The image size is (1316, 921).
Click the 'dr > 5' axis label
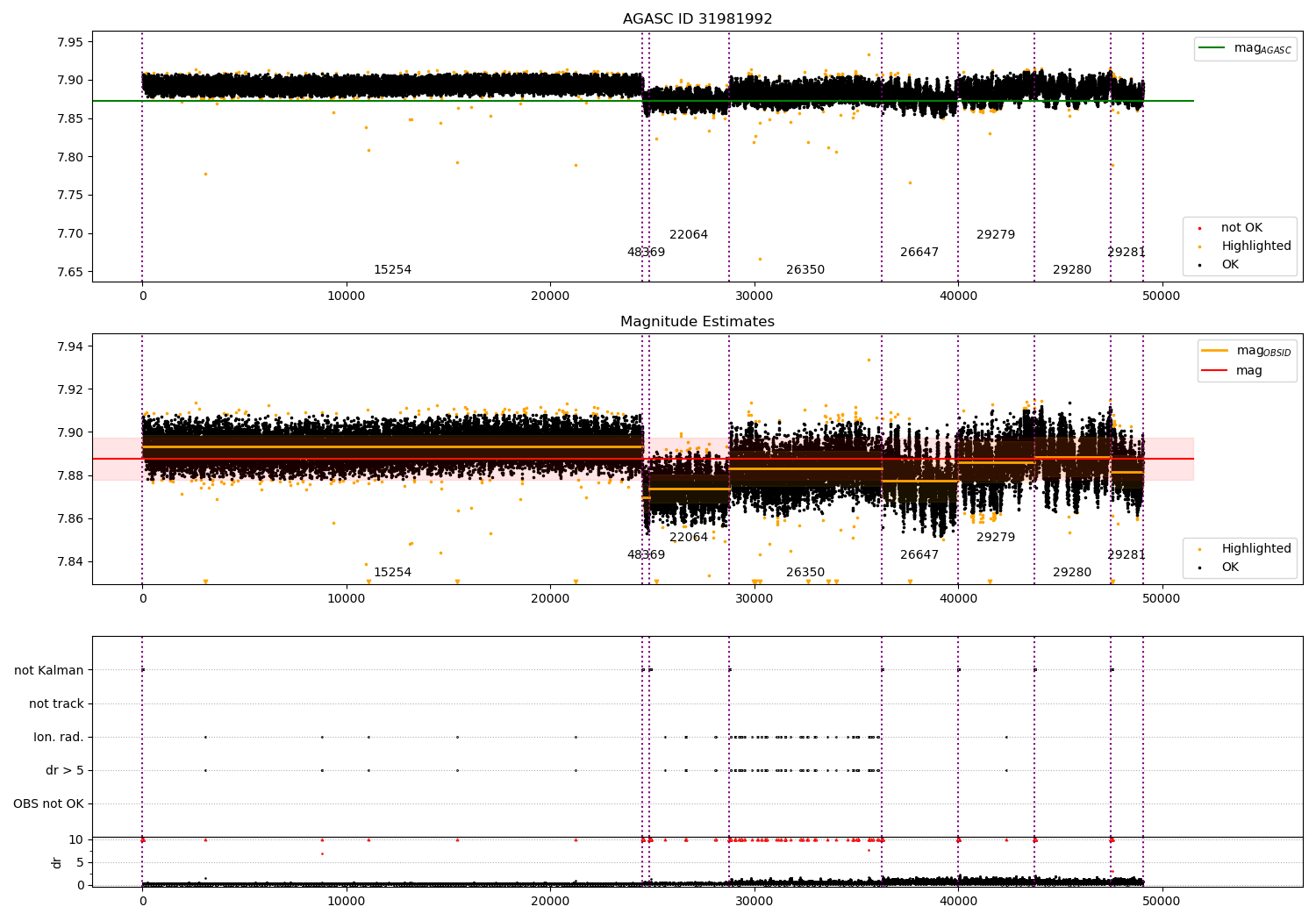pos(65,771)
